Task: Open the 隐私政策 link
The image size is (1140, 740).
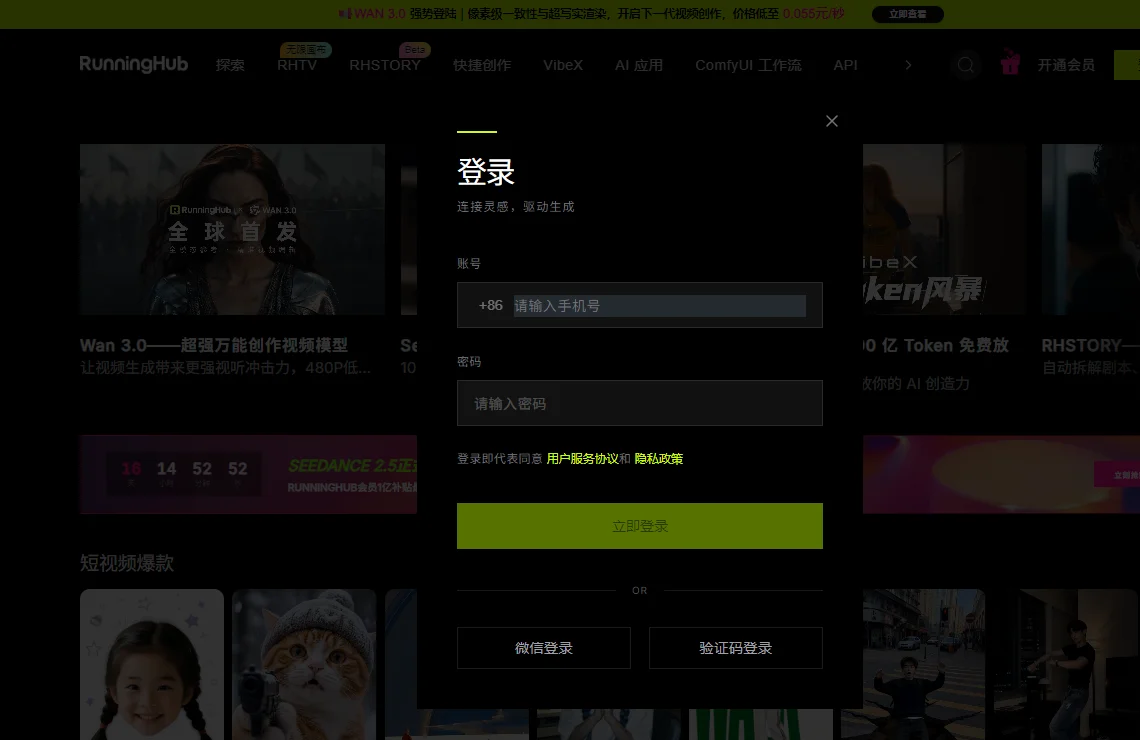Action: point(659,459)
